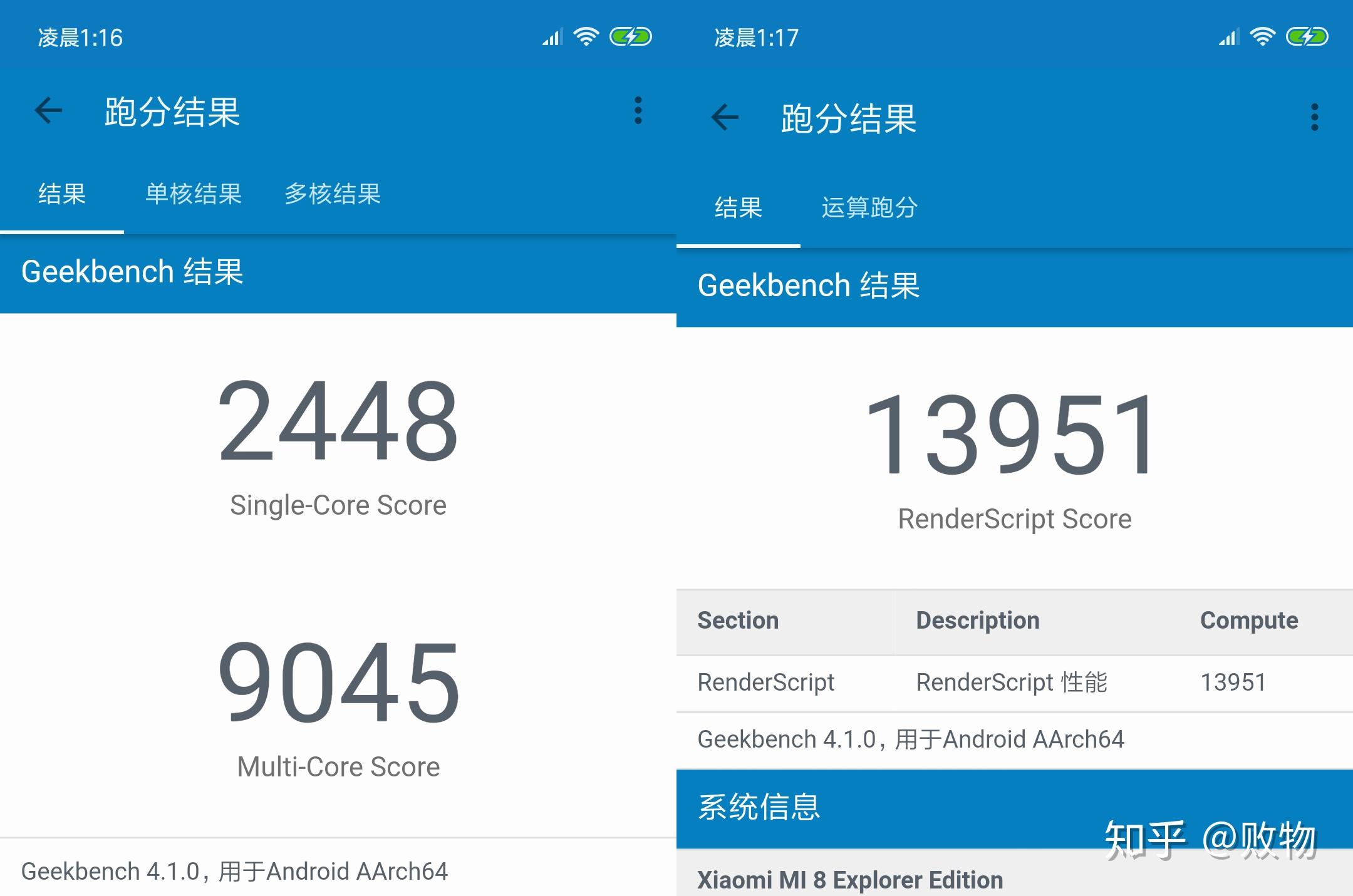Tap signal strength icon in left status bar

coord(552,37)
